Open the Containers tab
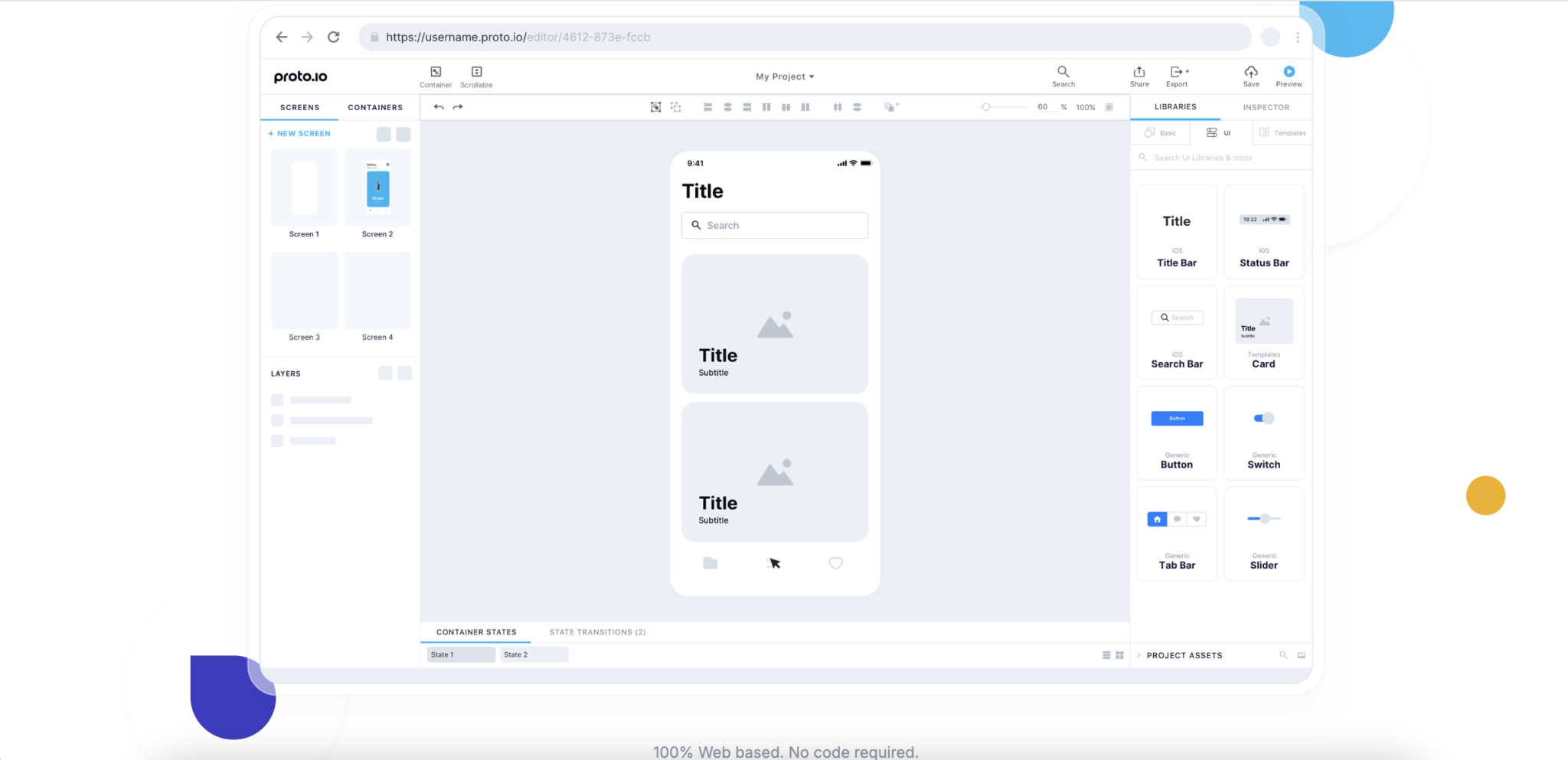This screenshot has width=1568, height=760. (375, 107)
